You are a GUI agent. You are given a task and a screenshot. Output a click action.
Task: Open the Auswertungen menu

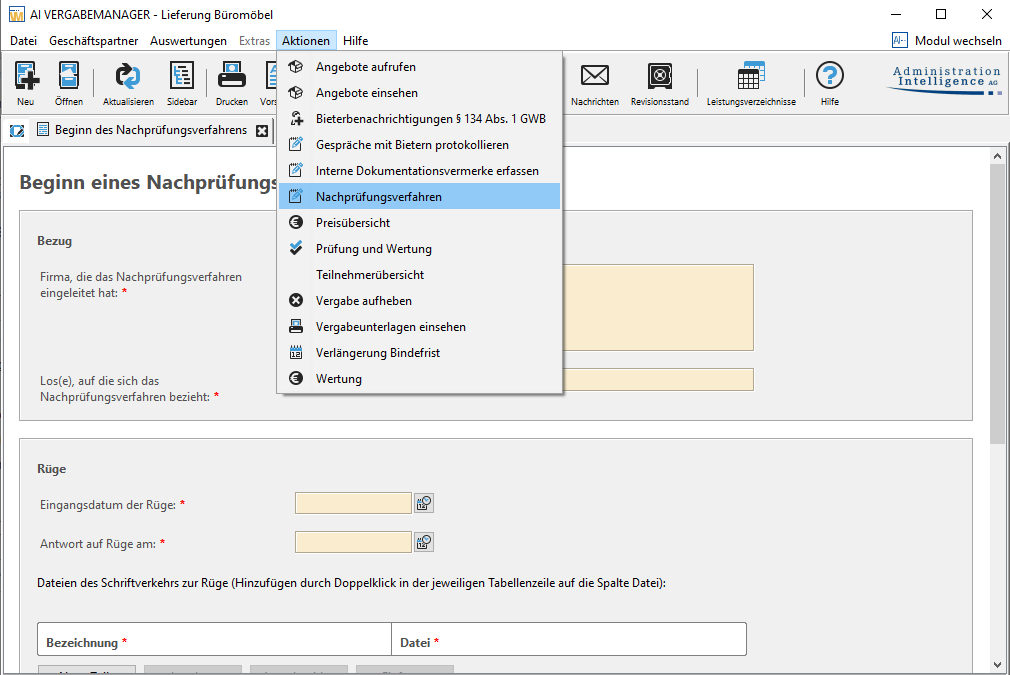point(188,41)
